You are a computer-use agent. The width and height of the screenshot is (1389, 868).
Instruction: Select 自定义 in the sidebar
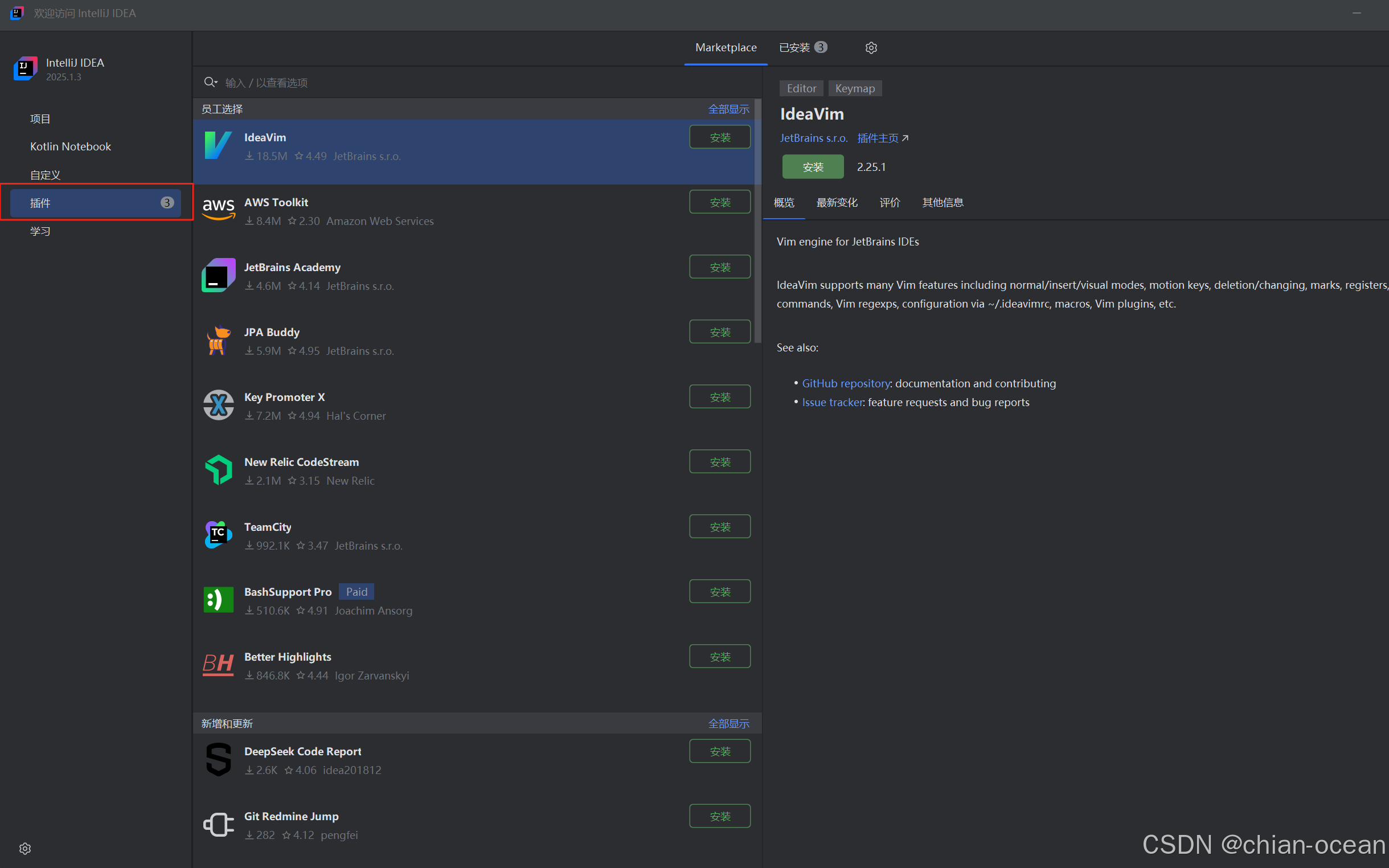pos(96,175)
